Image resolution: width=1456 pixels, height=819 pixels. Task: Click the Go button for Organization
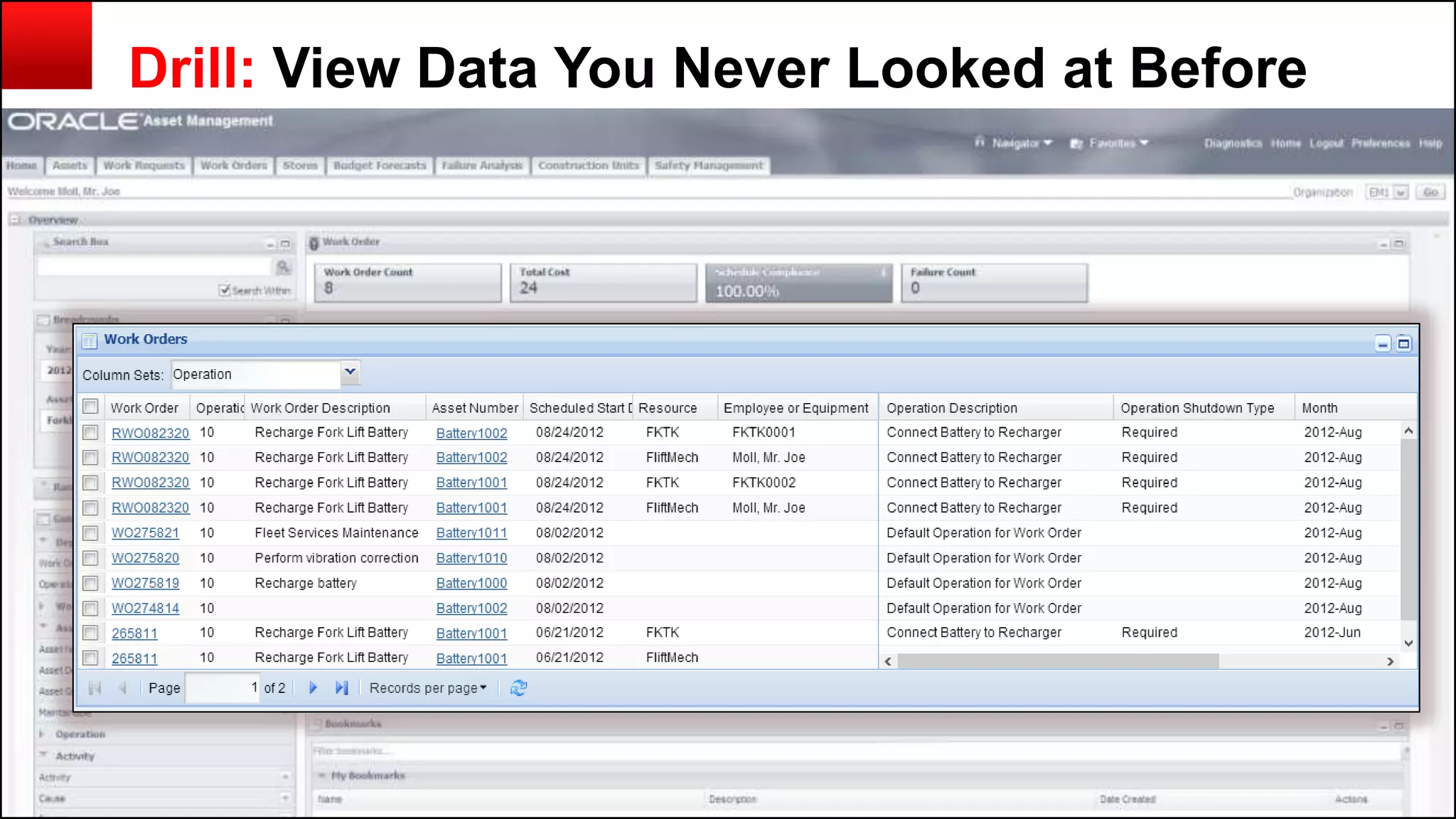[x=1430, y=192]
